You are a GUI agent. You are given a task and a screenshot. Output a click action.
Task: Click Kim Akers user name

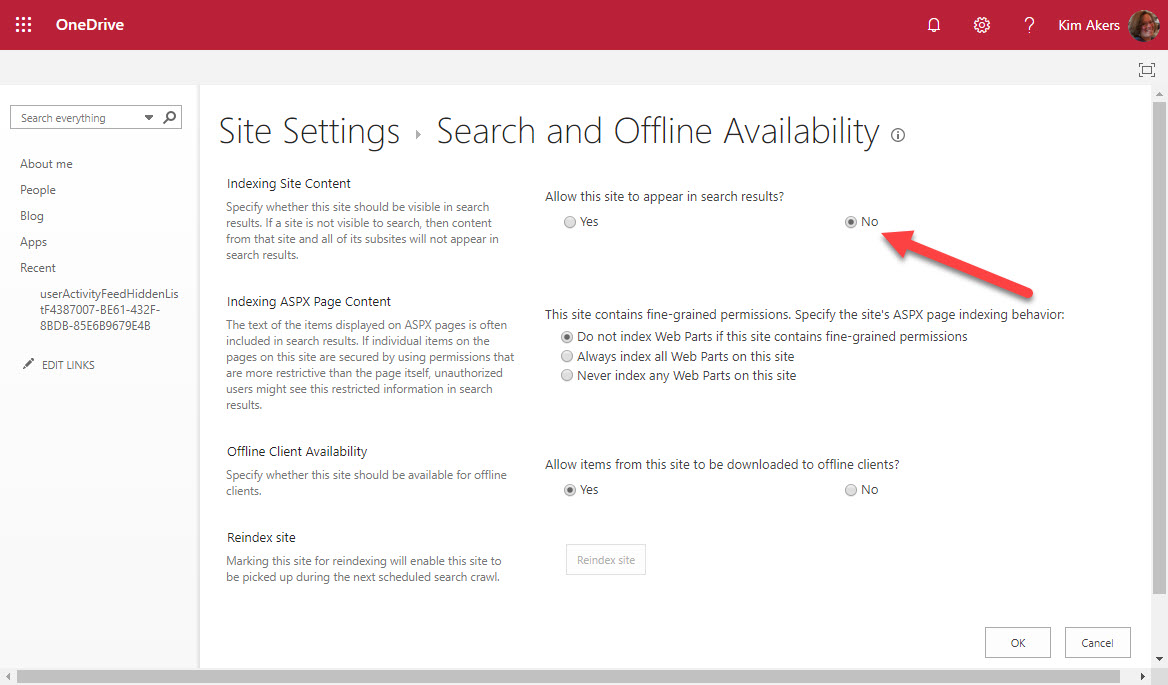1089,25
